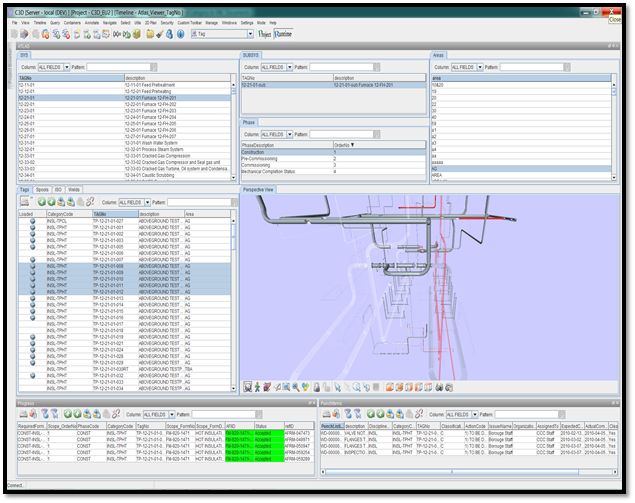
Task: Toggle Loaded indicator for TP-12-21-01-027 row
Action: (x=32, y=220)
